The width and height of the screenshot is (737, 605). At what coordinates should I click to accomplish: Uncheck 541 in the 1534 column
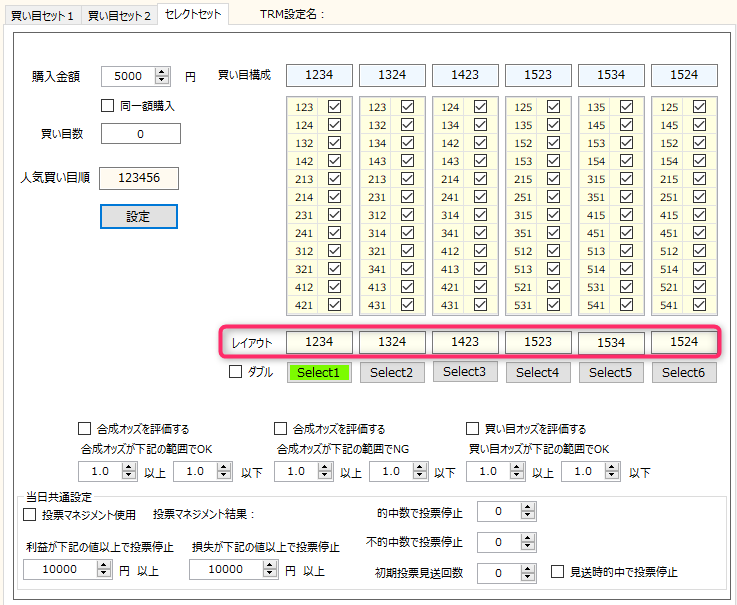tap(626, 305)
